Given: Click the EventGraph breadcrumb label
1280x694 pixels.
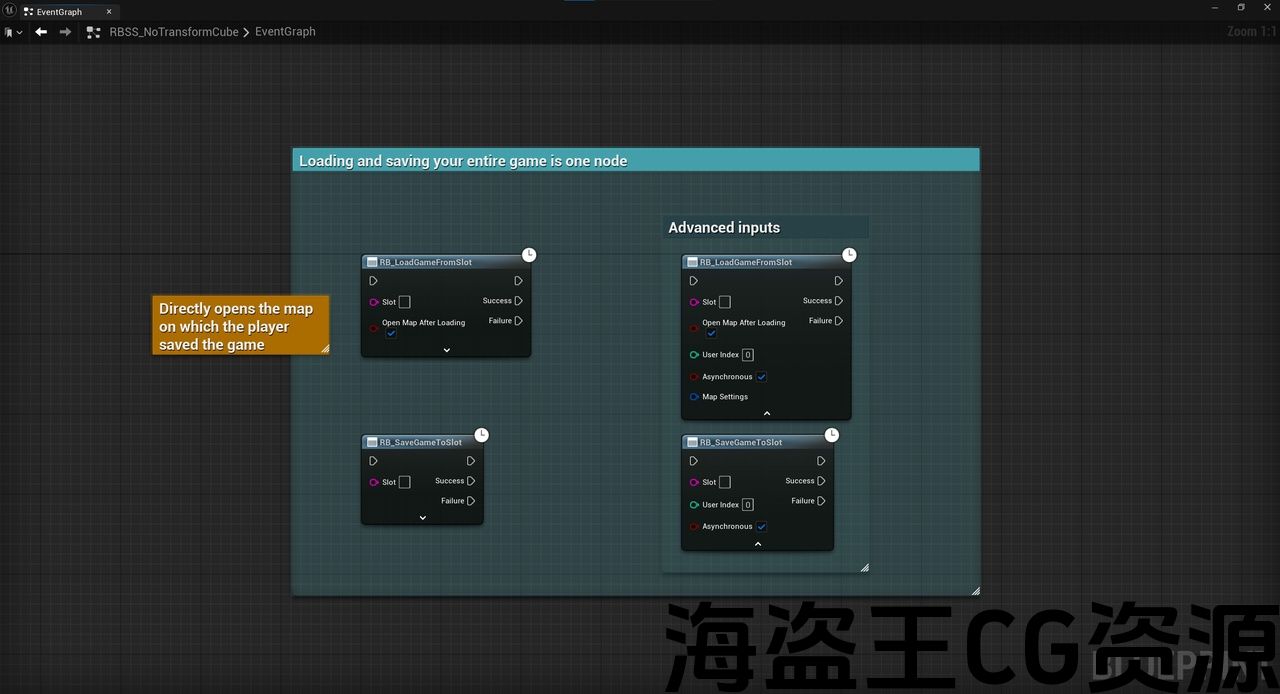Looking at the screenshot, I should [x=285, y=32].
